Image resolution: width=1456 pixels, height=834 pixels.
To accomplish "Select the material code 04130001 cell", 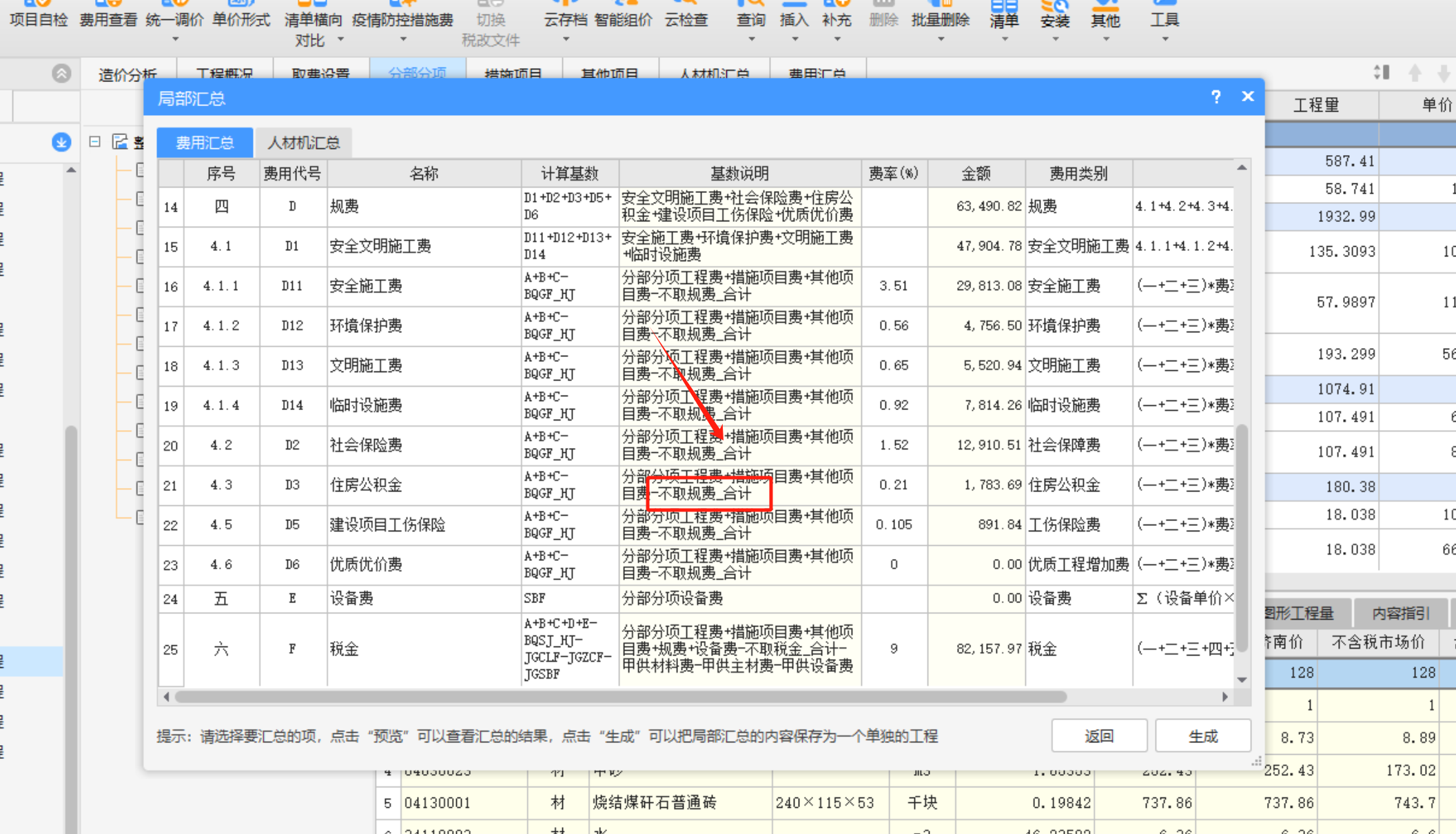I will [x=462, y=803].
